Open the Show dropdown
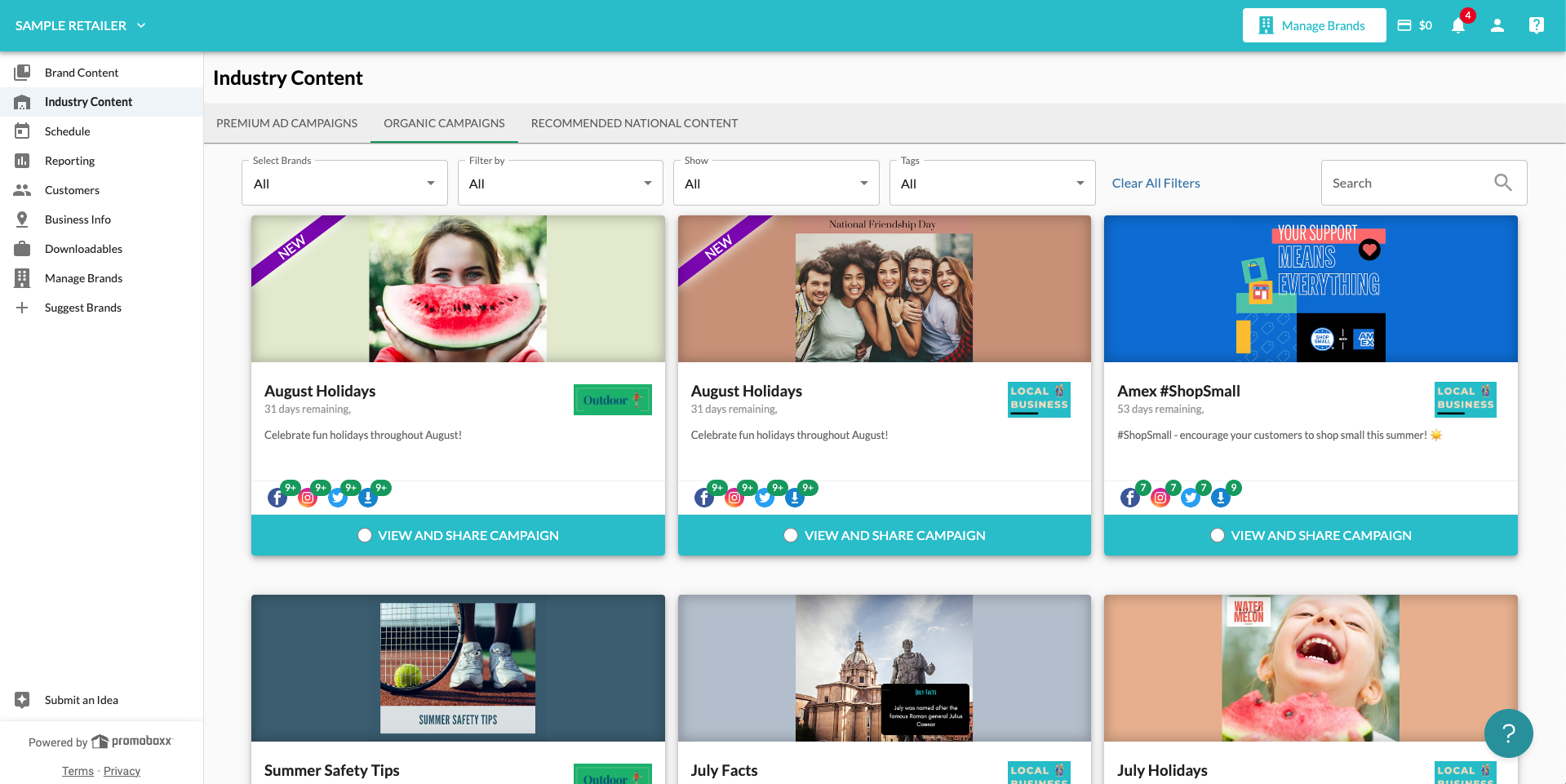The image size is (1566, 784). 776,183
